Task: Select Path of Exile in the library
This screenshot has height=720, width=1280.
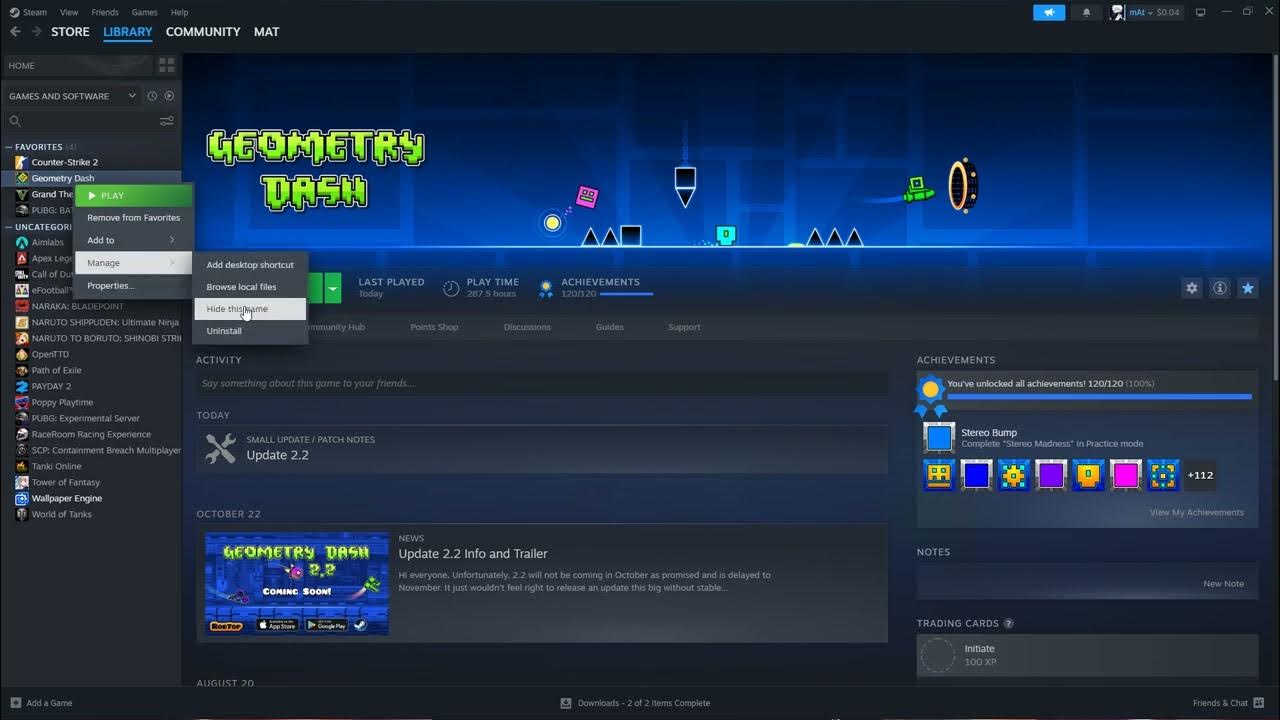Action: [56, 370]
